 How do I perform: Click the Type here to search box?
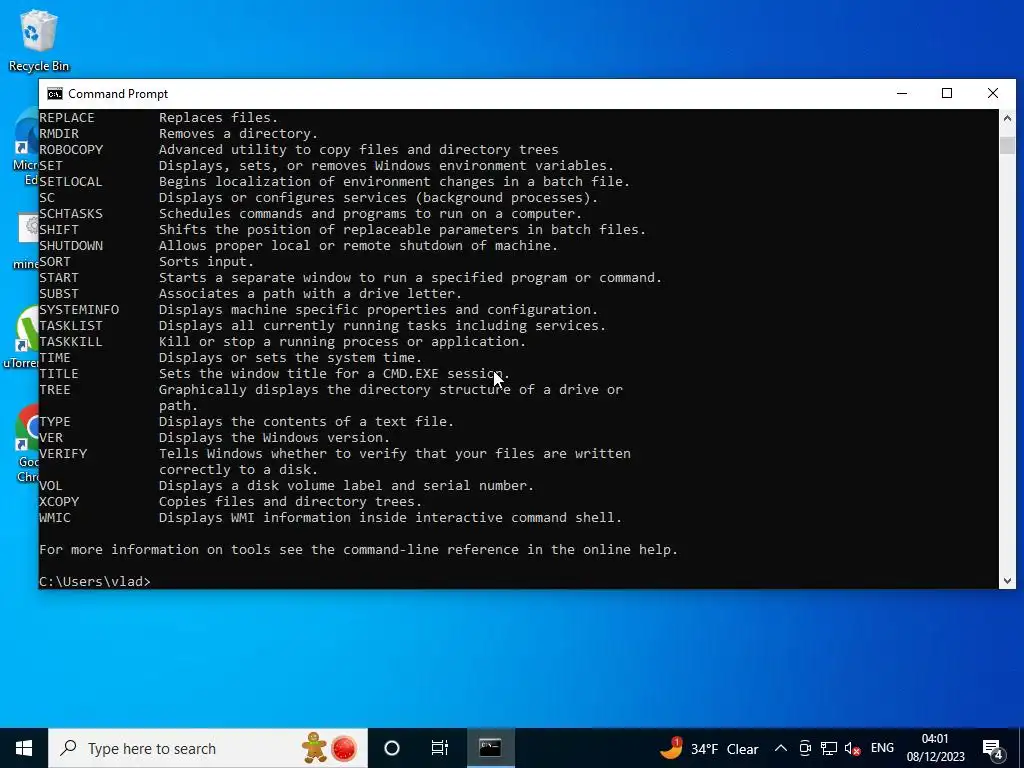tap(208, 748)
